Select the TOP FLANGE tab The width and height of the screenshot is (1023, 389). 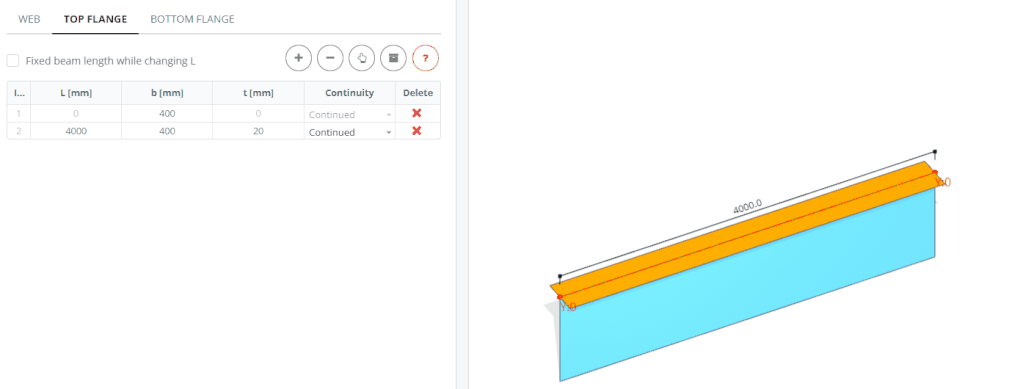point(95,19)
